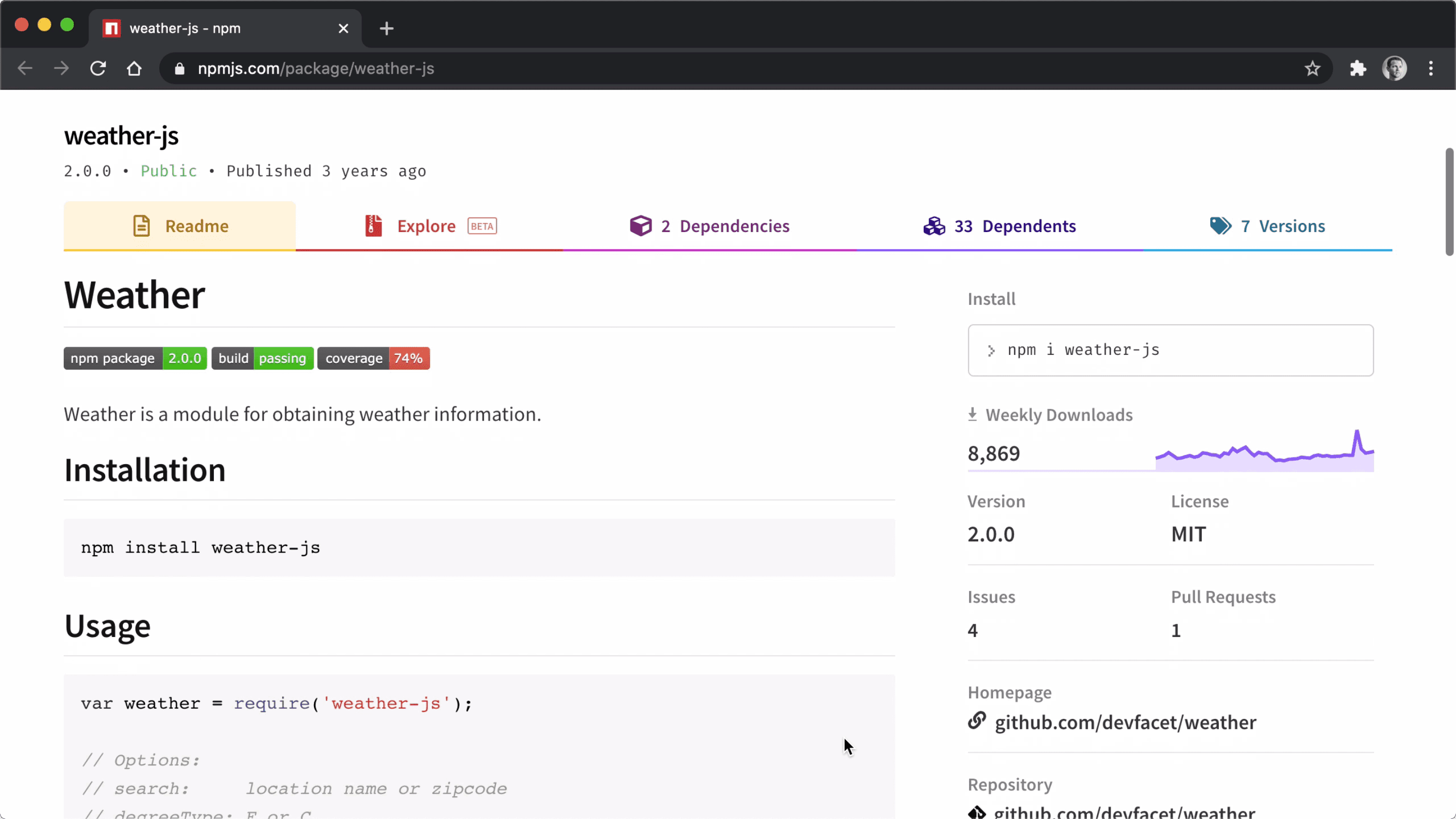Open the Chrome profile avatar

[x=1394, y=68]
